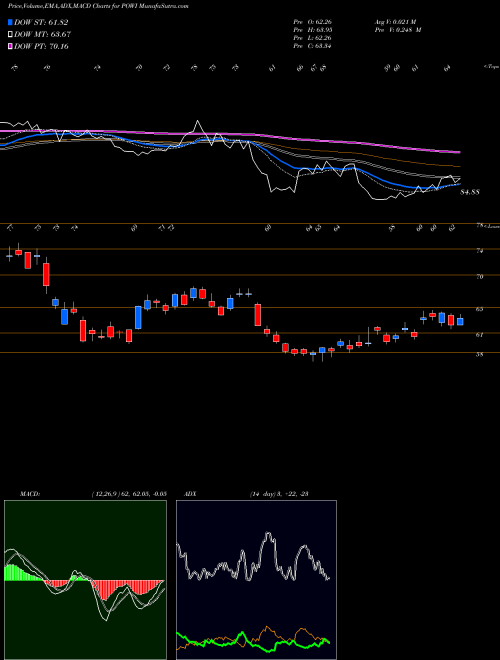Select the 'DOW ST: 61.82' legend text
500x660 pixels.
point(41,22)
